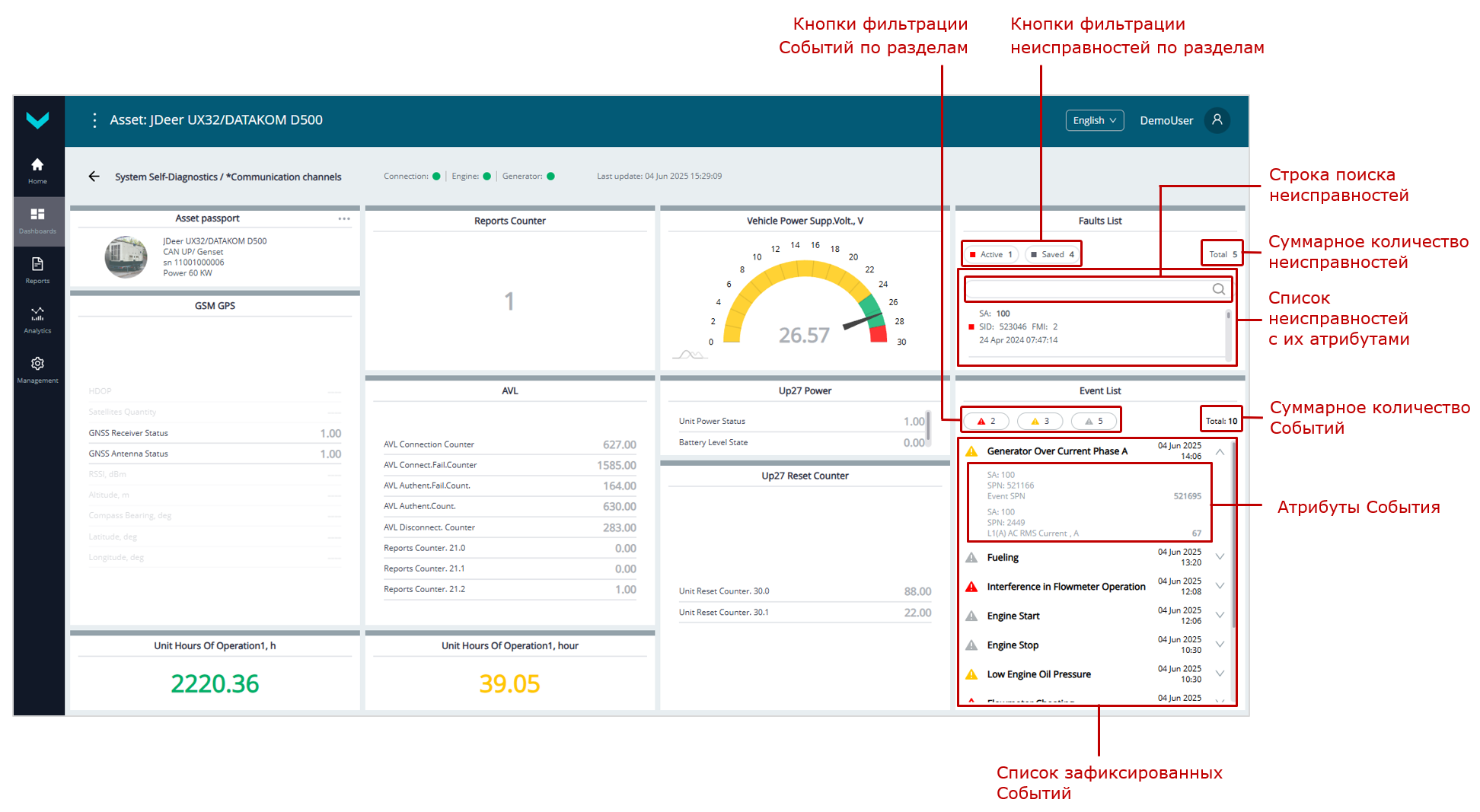Enable the red critical events filter
This screenshot has height=812, width=1480.
click(x=985, y=420)
